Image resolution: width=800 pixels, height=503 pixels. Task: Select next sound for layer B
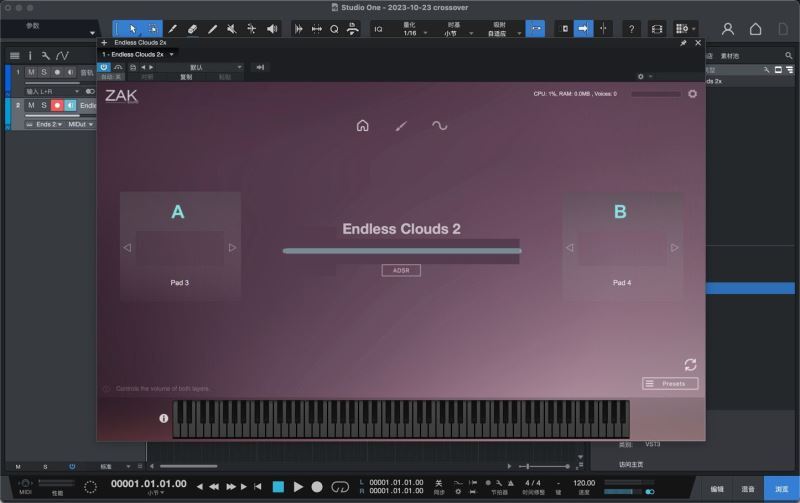tap(674, 247)
